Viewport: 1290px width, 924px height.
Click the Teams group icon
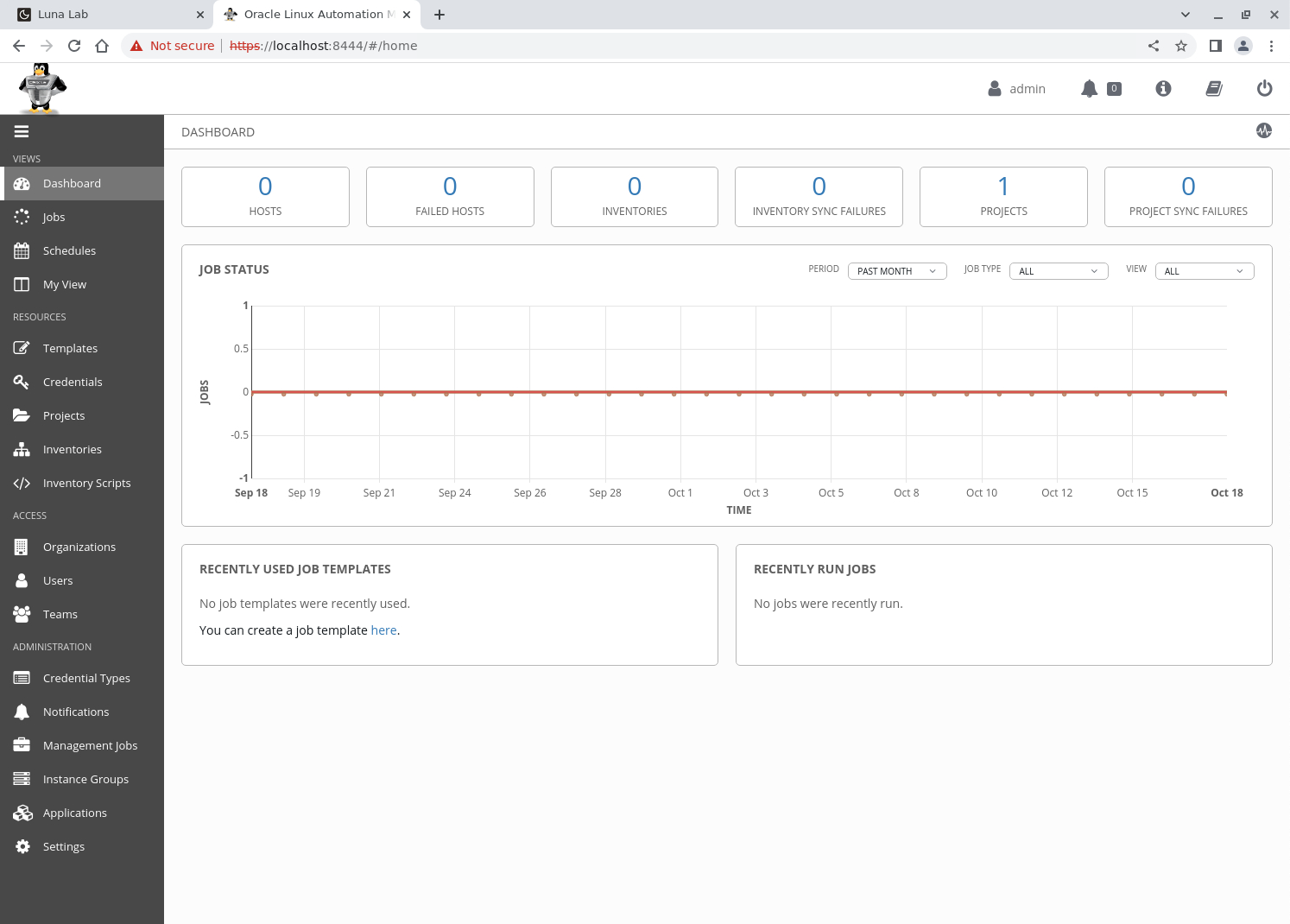22,614
